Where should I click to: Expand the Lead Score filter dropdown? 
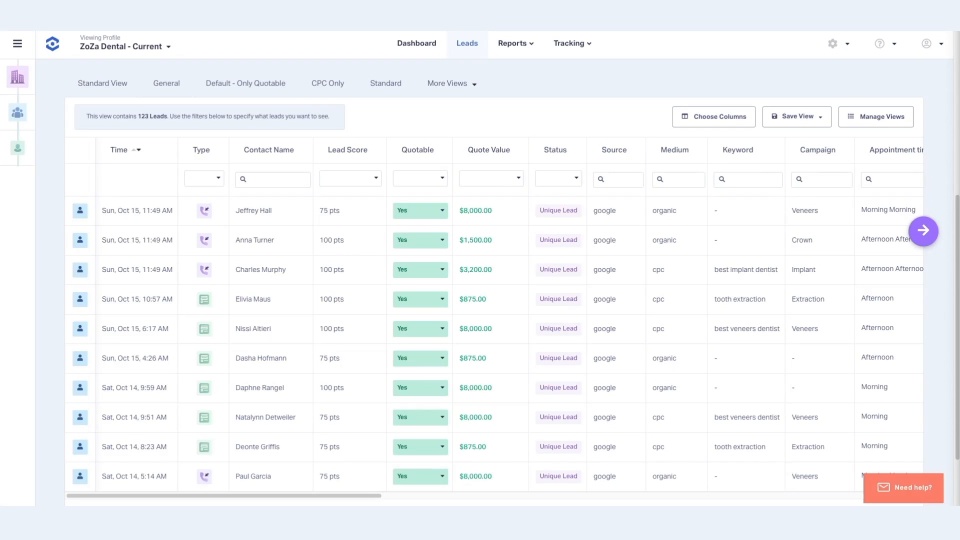(350, 179)
